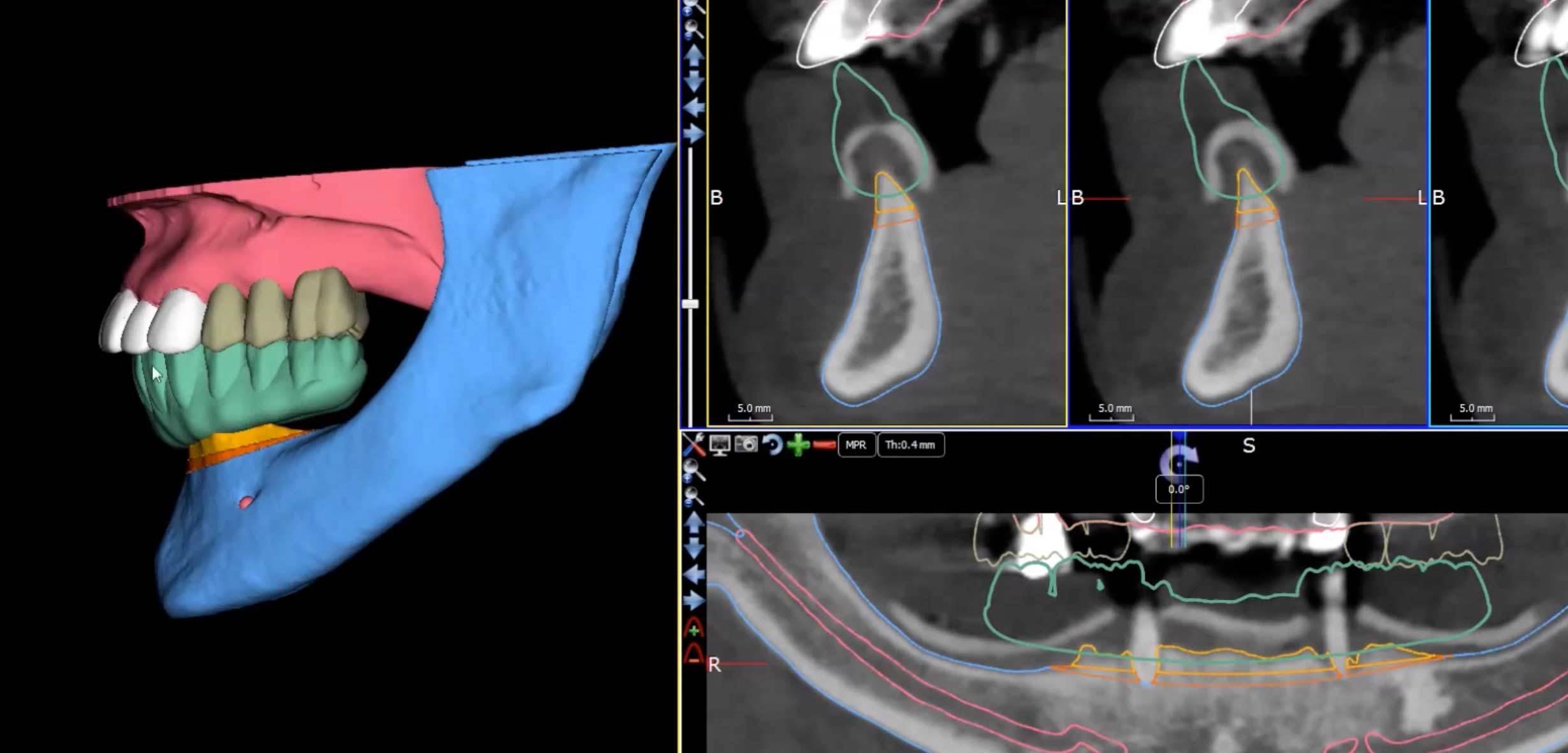Screen dimensions: 1568x753
Task: Widen the panoramic arch with the plus icon
Action: point(693,627)
